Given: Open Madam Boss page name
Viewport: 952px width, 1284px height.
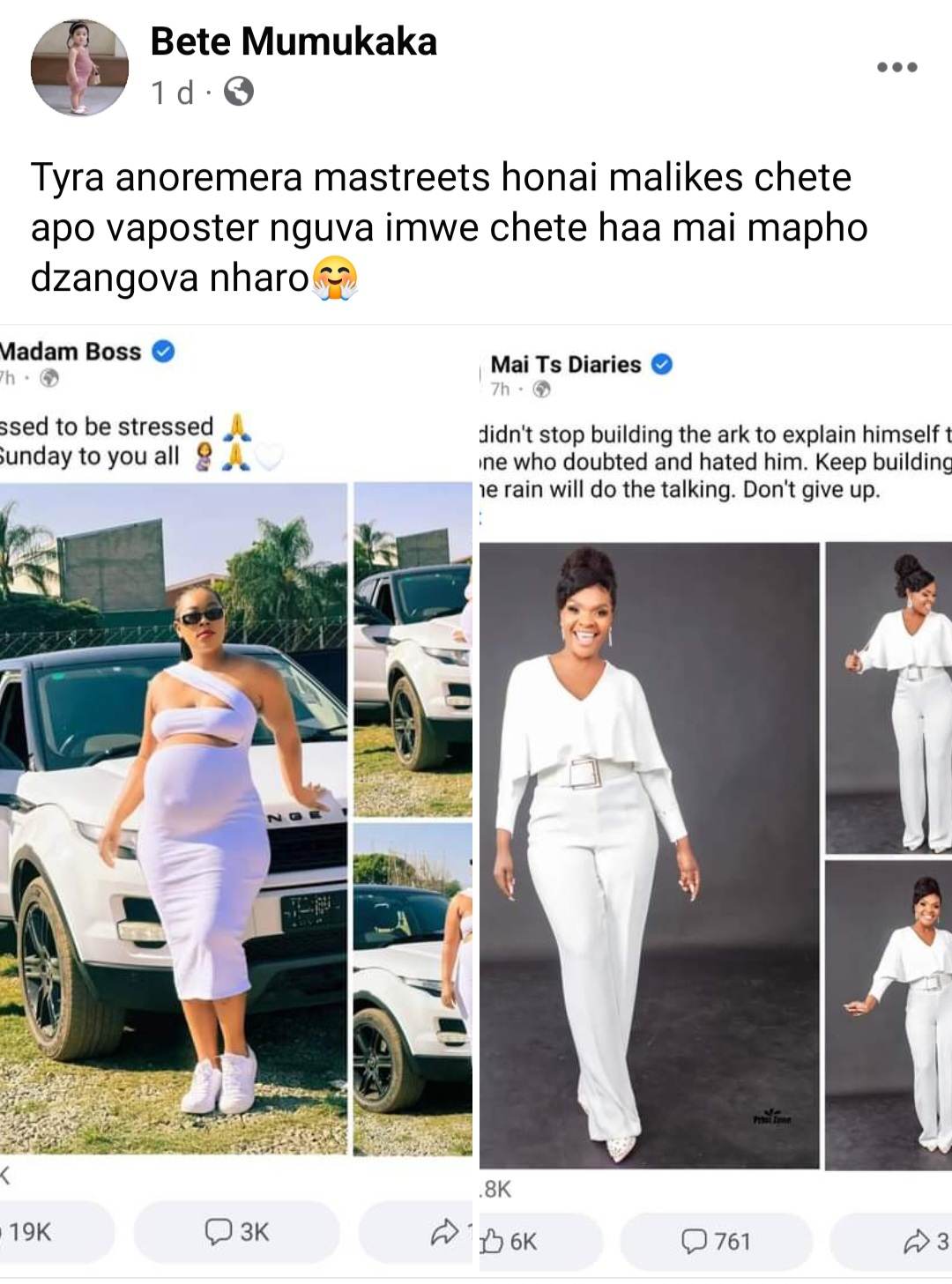Looking at the screenshot, I should click(x=71, y=351).
